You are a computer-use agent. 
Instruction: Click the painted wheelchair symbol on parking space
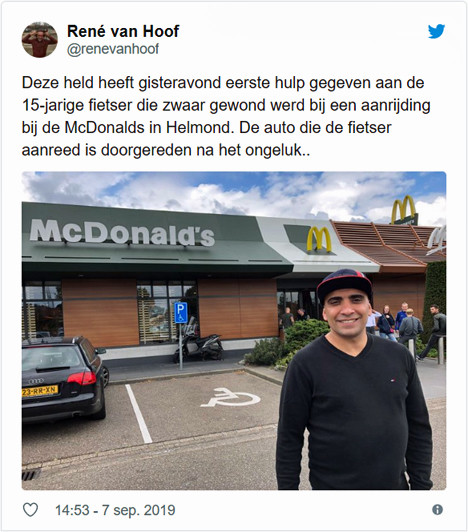tap(231, 397)
